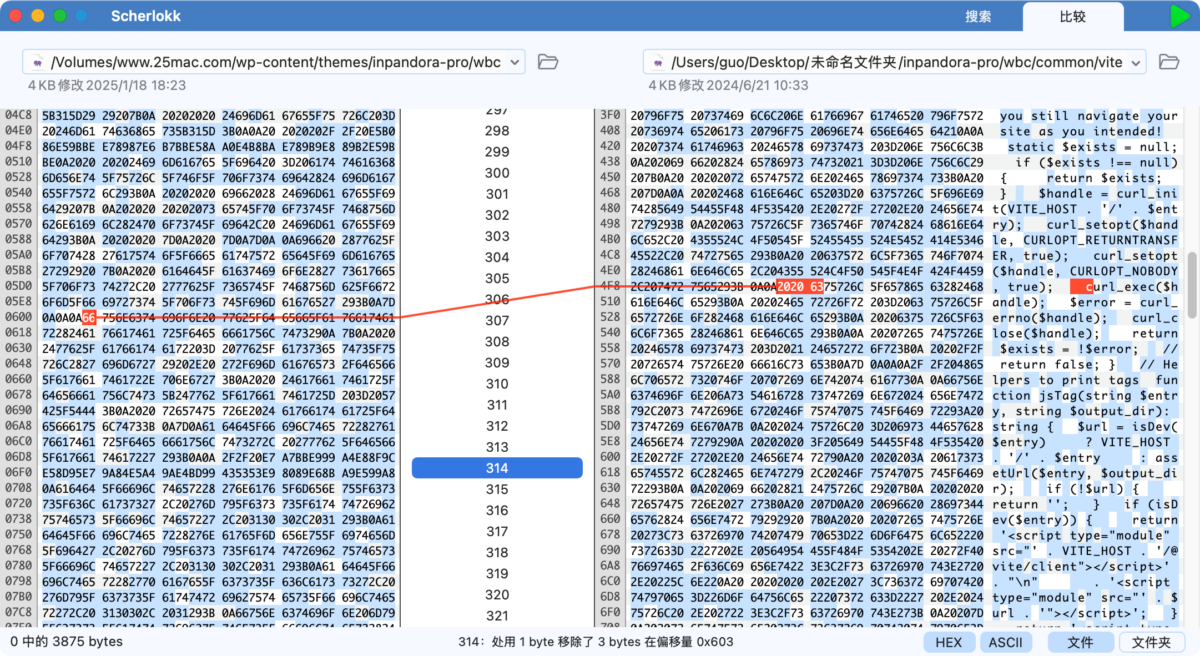Choose the 文件夹 compare mode button

click(x=1152, y=641)
